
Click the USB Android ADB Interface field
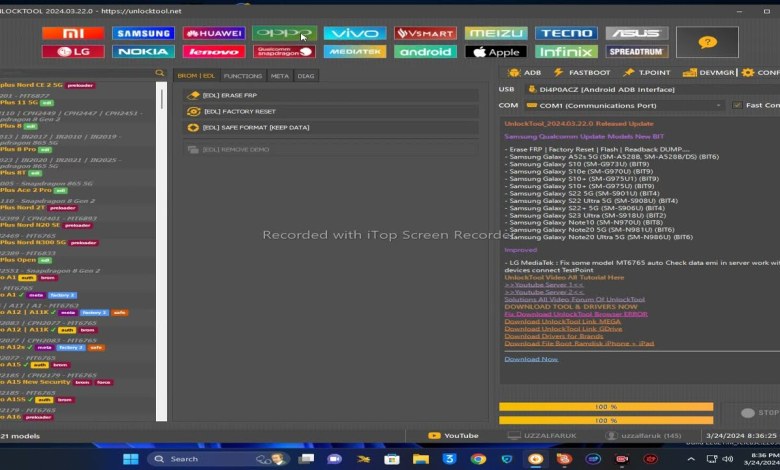point(652,90)
